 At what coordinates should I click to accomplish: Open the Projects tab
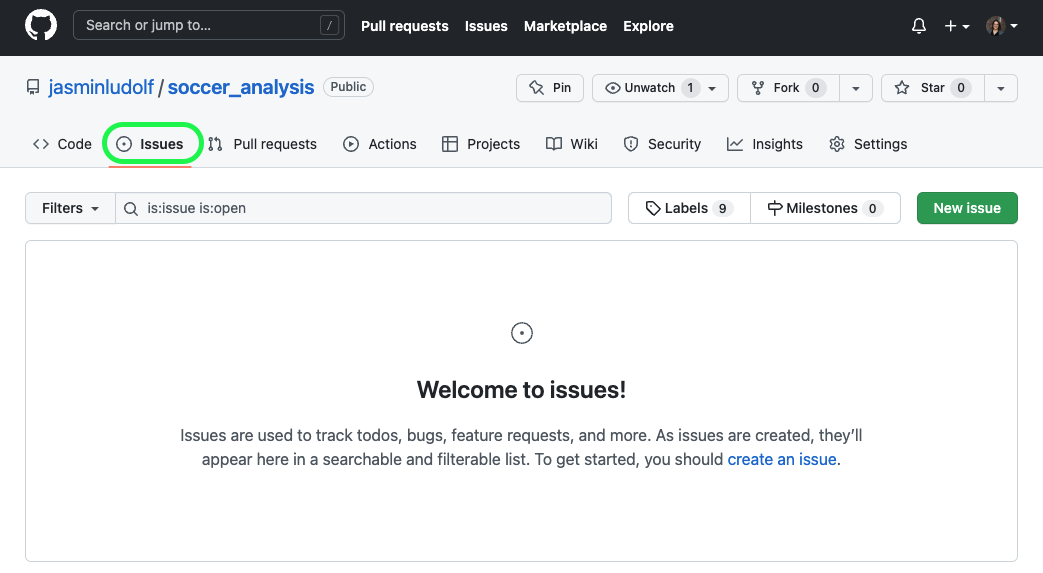point(481,144)
